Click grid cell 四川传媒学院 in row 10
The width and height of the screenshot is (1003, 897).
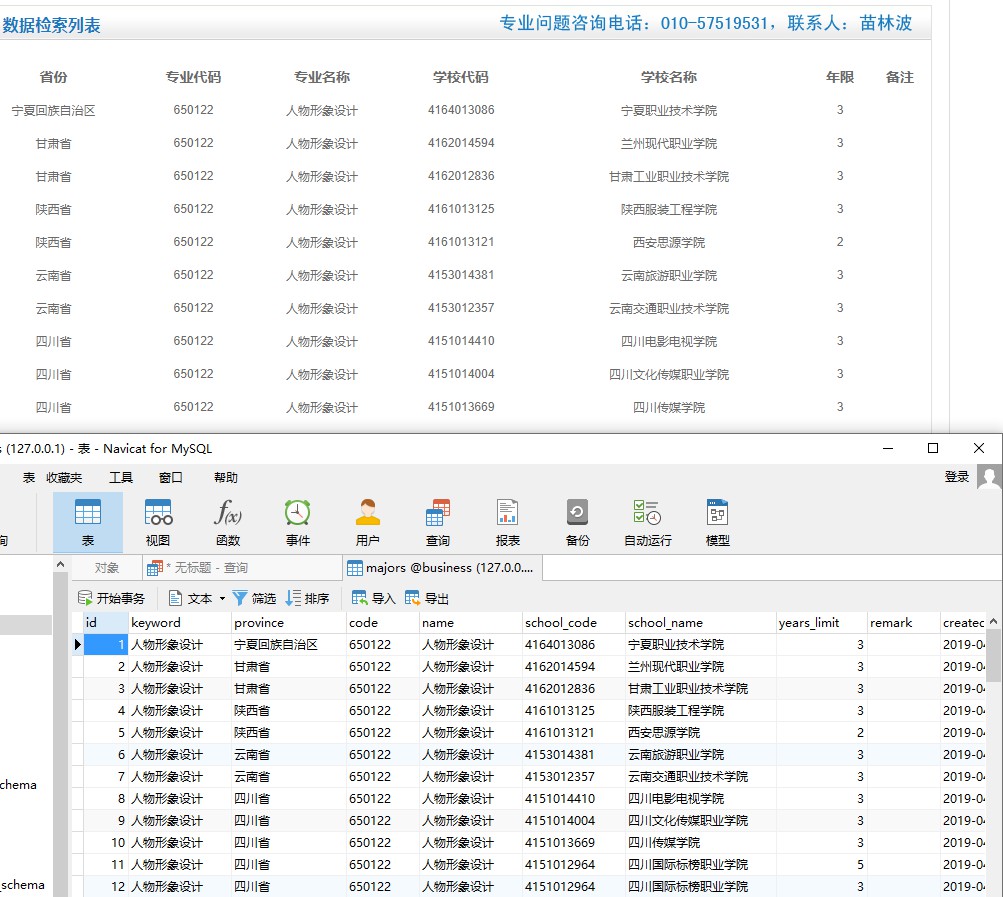pyautogui.click(x=700, y=843)
